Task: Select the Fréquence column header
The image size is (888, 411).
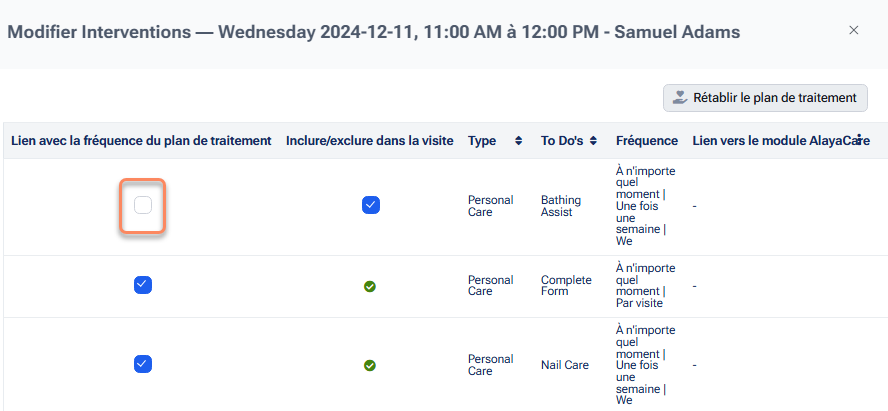Action: coord(647,141)
